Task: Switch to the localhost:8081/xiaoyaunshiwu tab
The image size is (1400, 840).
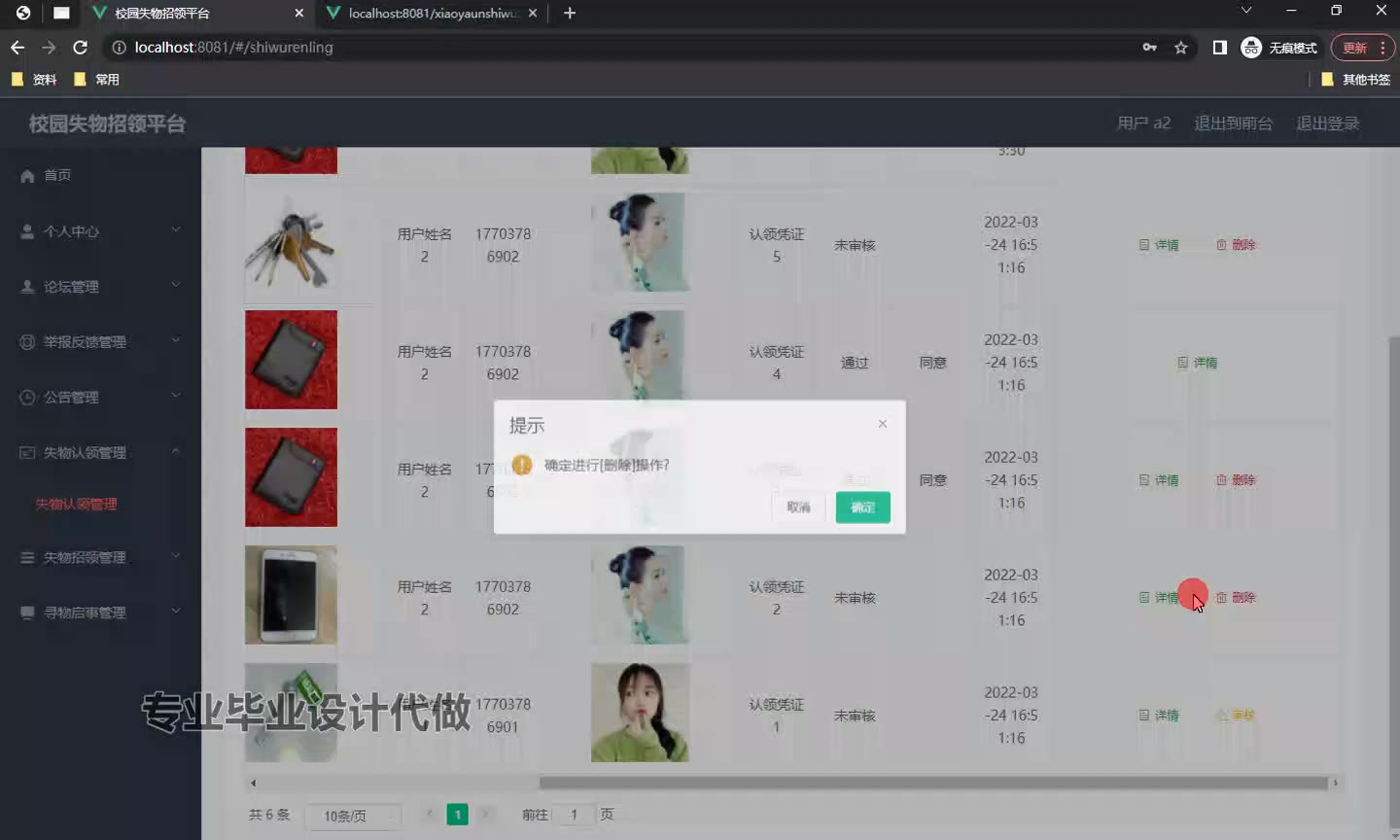Action: (431, 14)
